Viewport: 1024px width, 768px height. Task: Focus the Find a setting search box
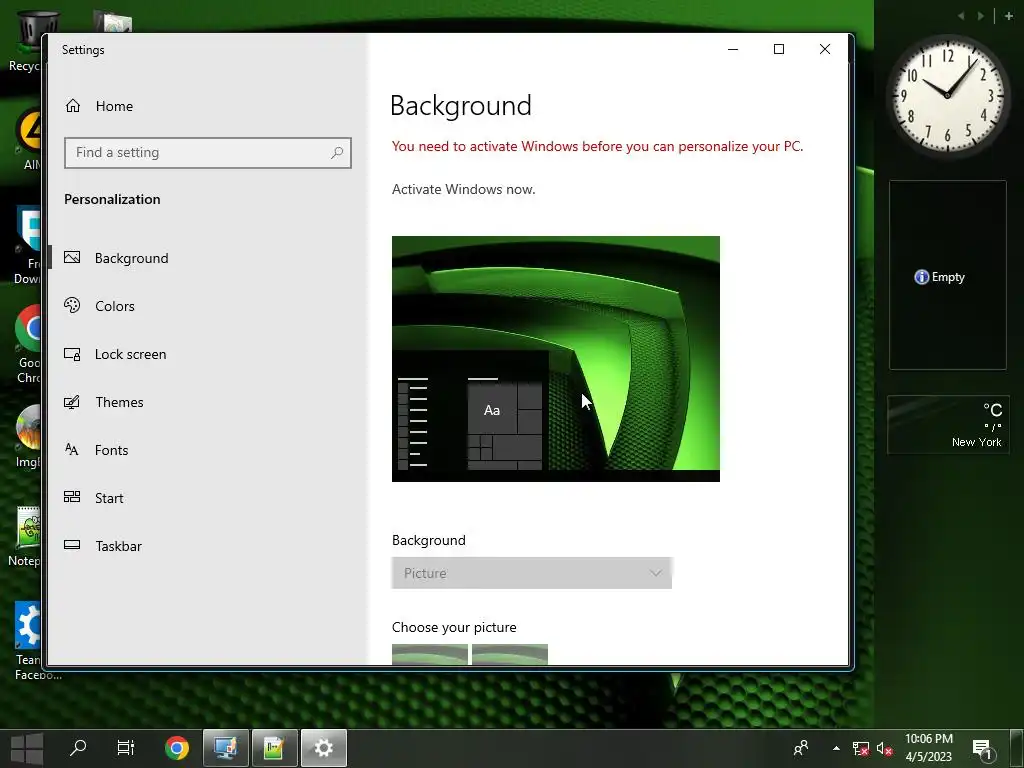click(208, 153)
